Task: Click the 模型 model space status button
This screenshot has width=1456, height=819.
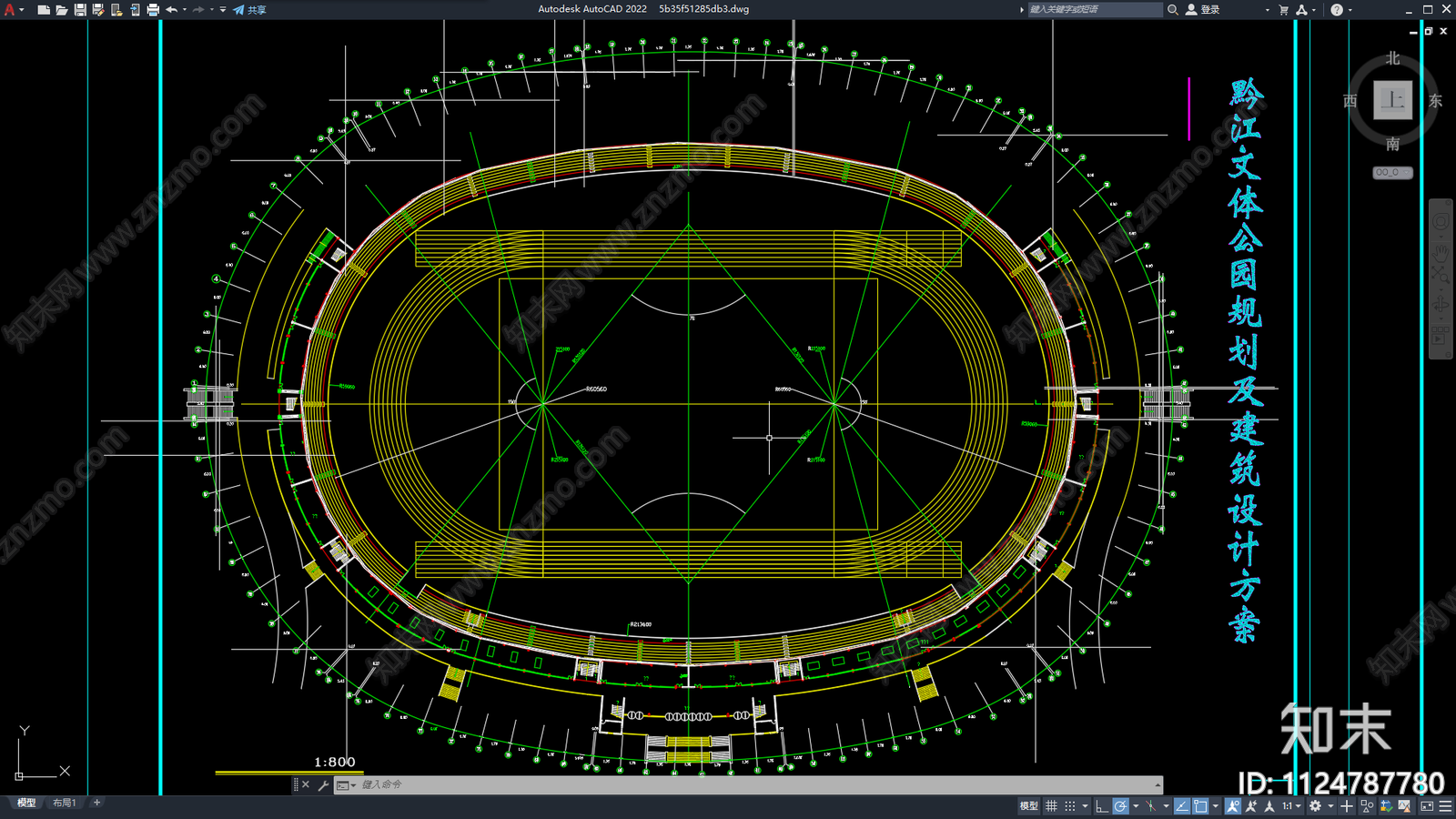Action: (1029, 806)
